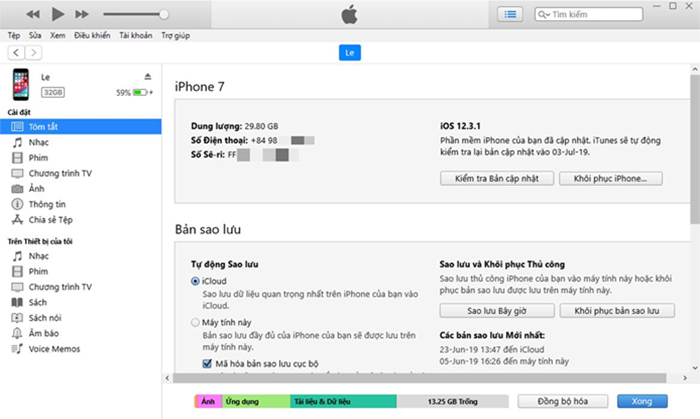Open the Tài khoản menu
700x419 pixels.
point(136,35)
